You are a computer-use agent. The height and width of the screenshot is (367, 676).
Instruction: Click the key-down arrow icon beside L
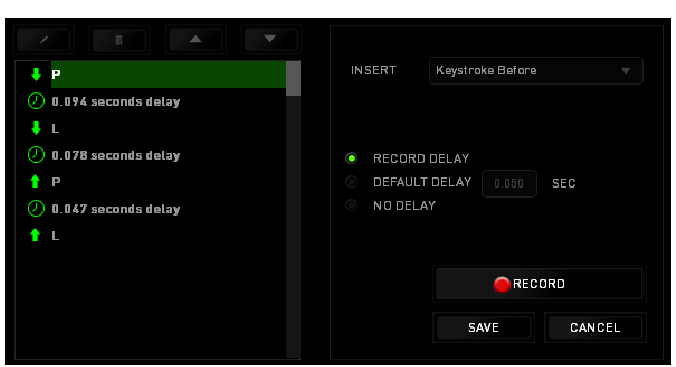[x=36, y=128]
